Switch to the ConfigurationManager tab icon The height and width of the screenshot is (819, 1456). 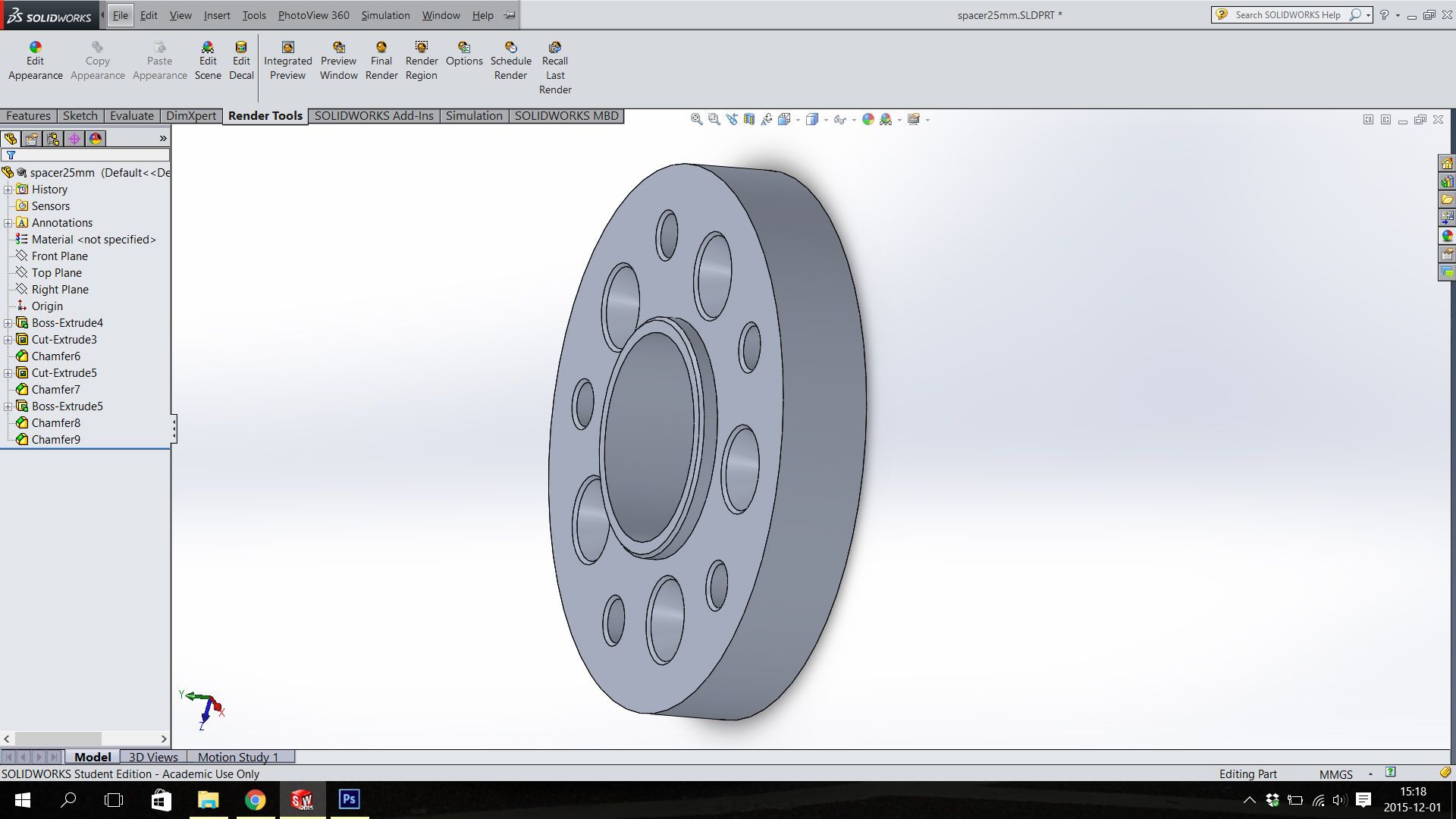(x=53, y=139)
